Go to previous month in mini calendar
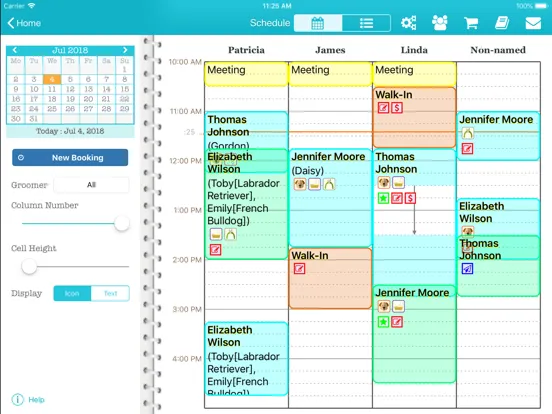552x414 pixels. [15, 50]
